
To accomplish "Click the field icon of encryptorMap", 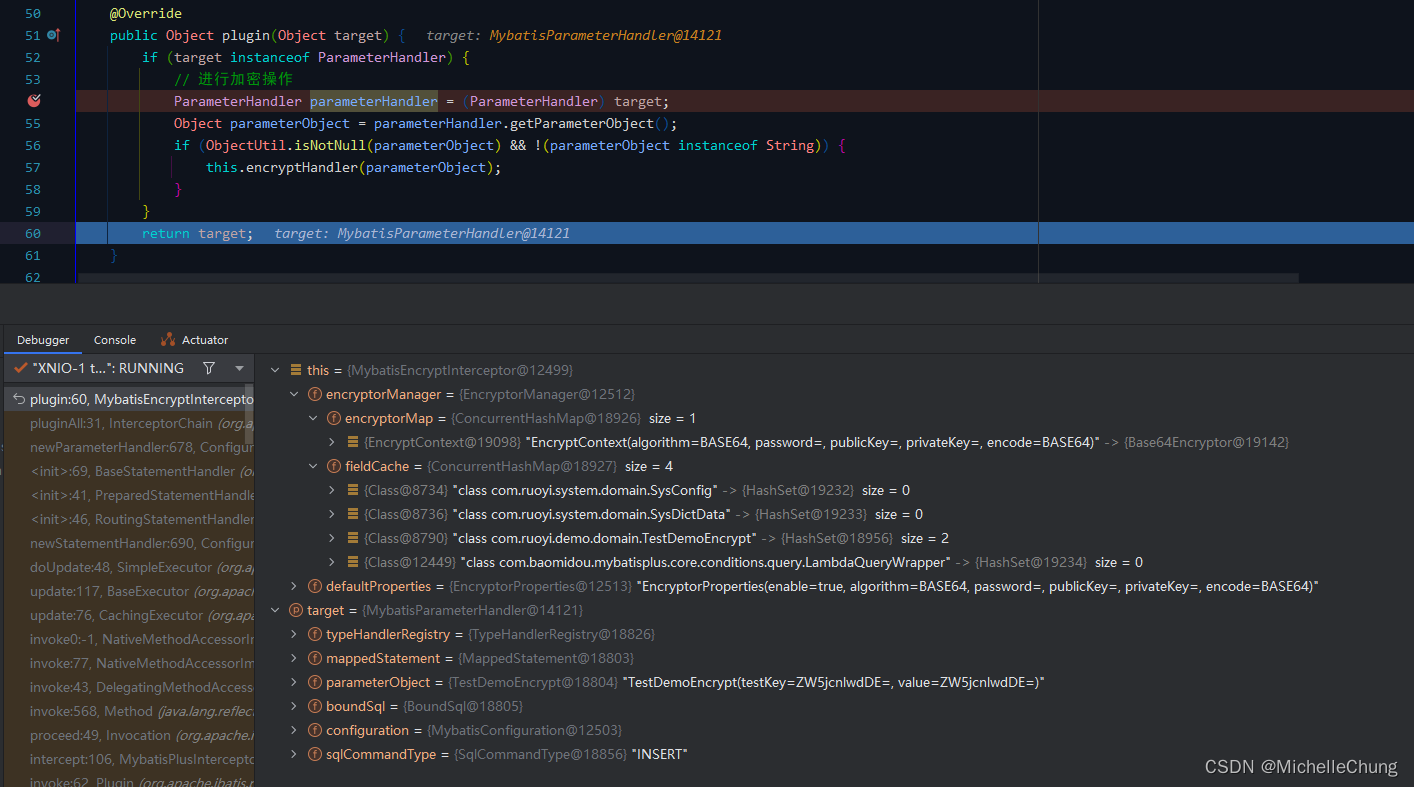I will tap(334, 418).
